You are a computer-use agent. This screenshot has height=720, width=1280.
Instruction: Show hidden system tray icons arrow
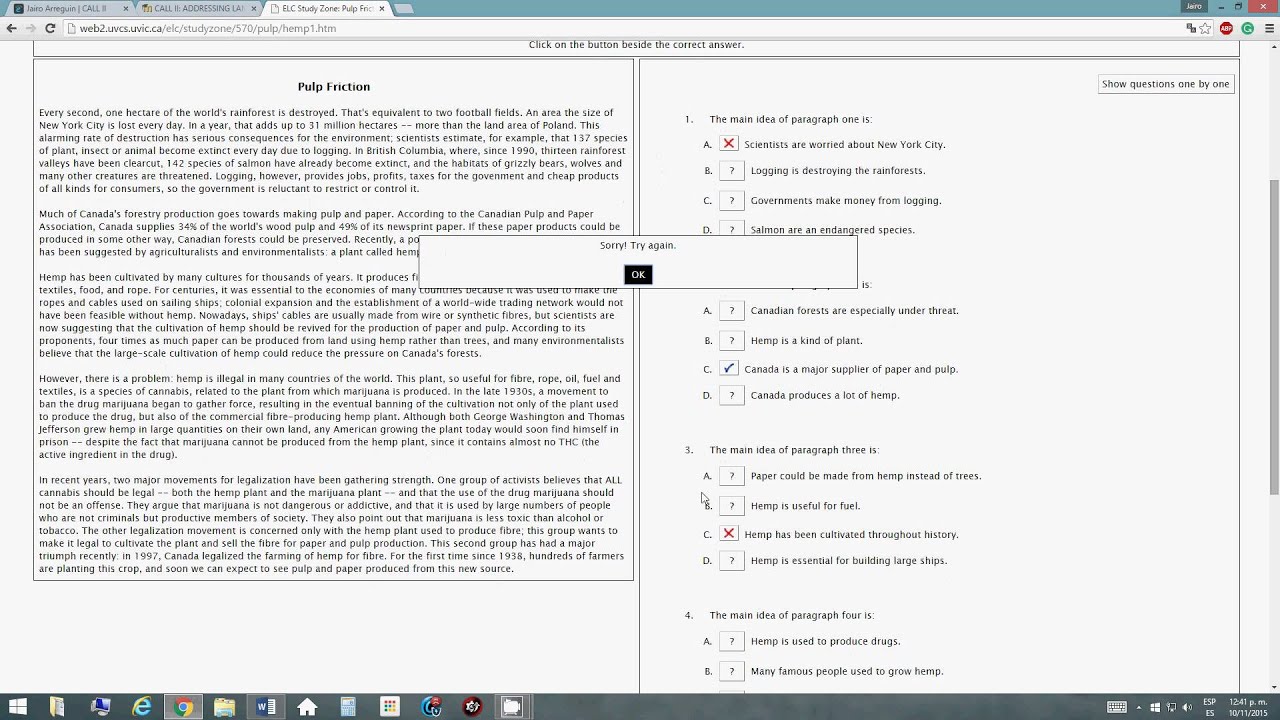coord(1139,708)
